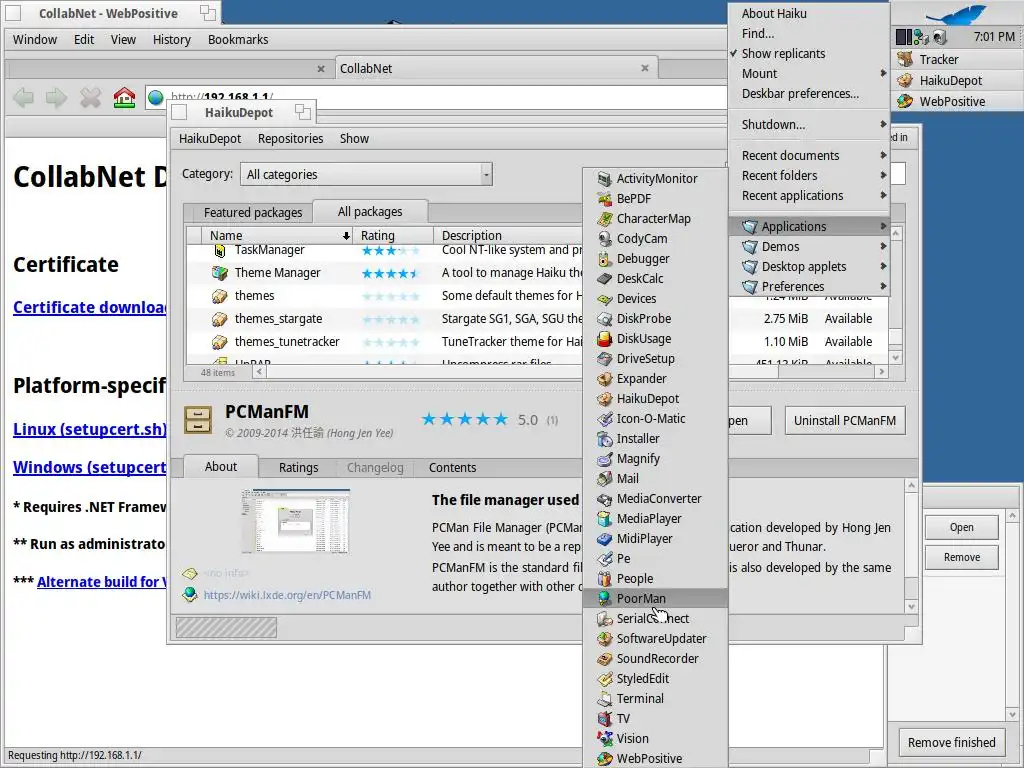Switch to Featured packages tab
Viewport: 1024px width, 768px height.
click(253, 213)
